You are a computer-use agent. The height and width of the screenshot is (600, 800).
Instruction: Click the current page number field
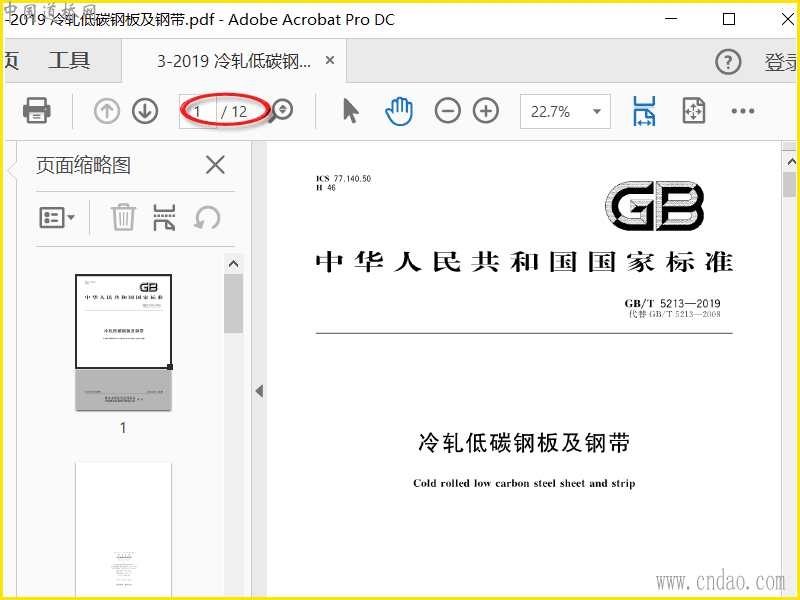click(x=198, y=111)
